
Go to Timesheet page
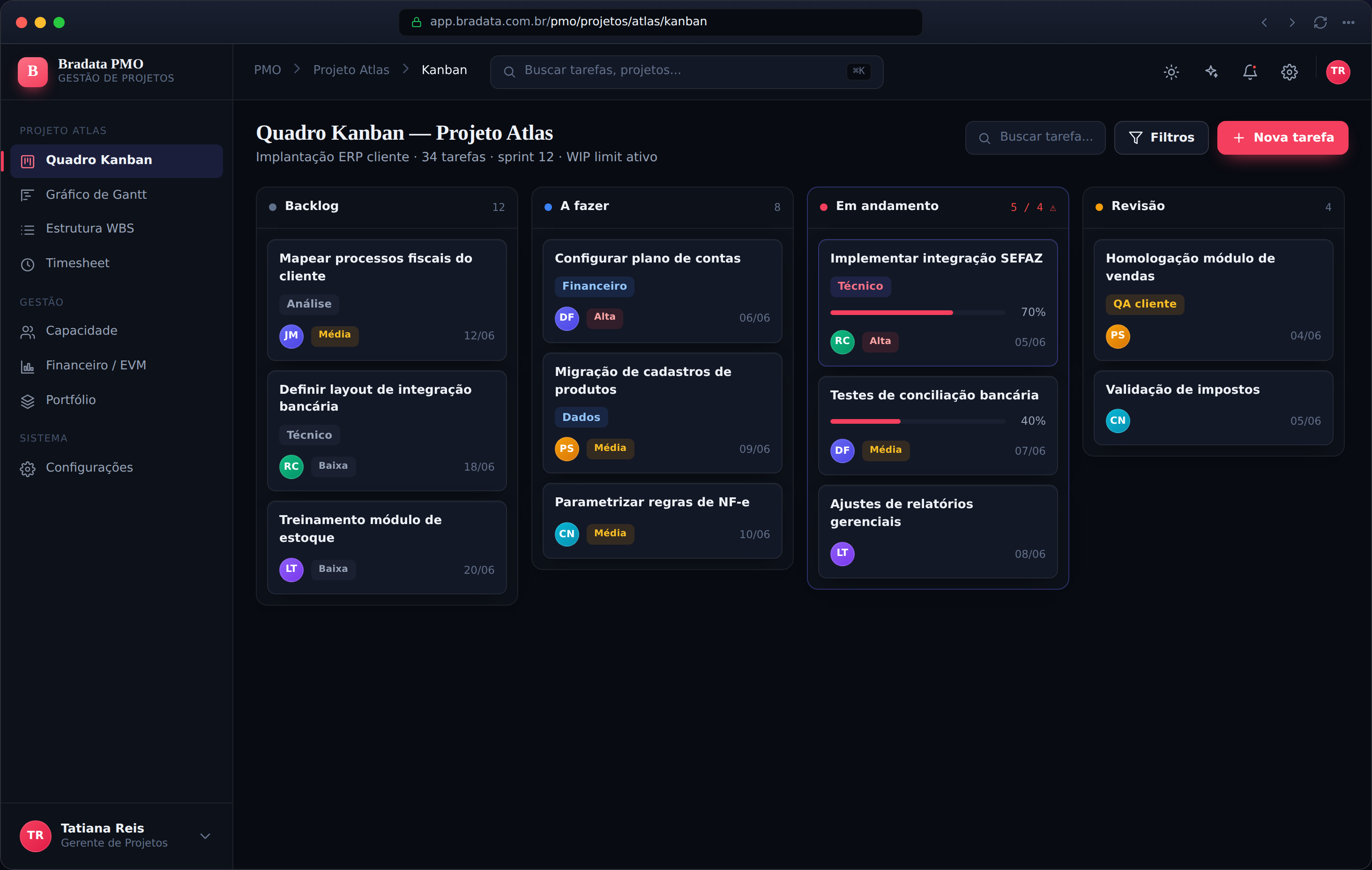[116, 263]
